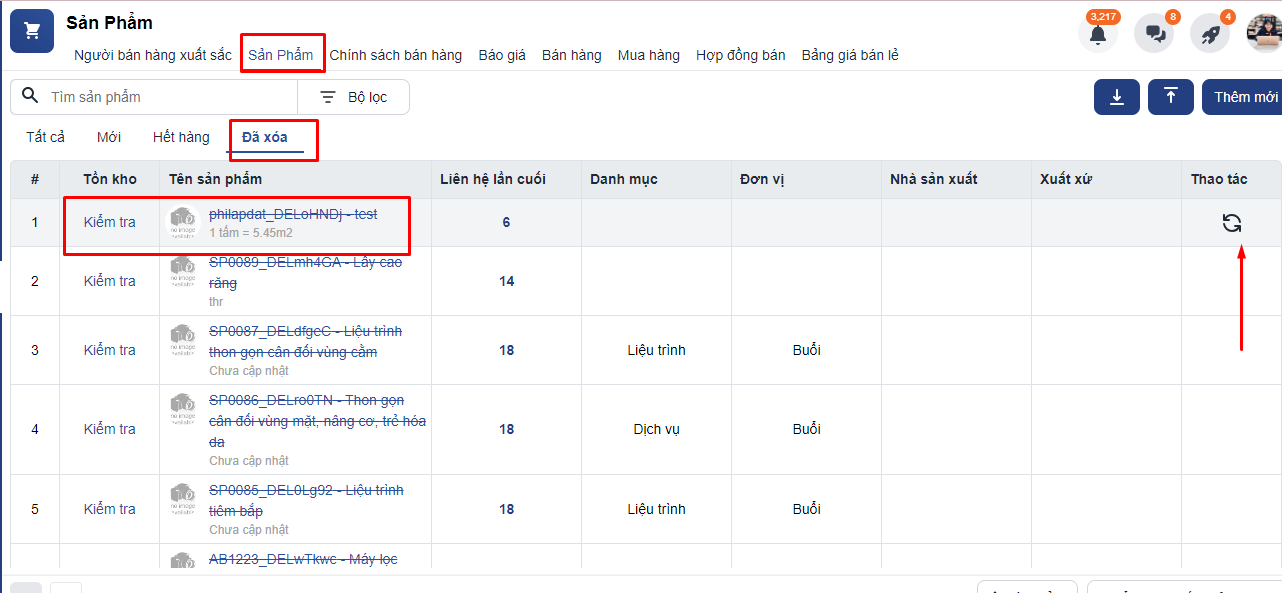The image size is (1282, 593).
Task: Open the Báo giá menu
Action: pos(502,55)
